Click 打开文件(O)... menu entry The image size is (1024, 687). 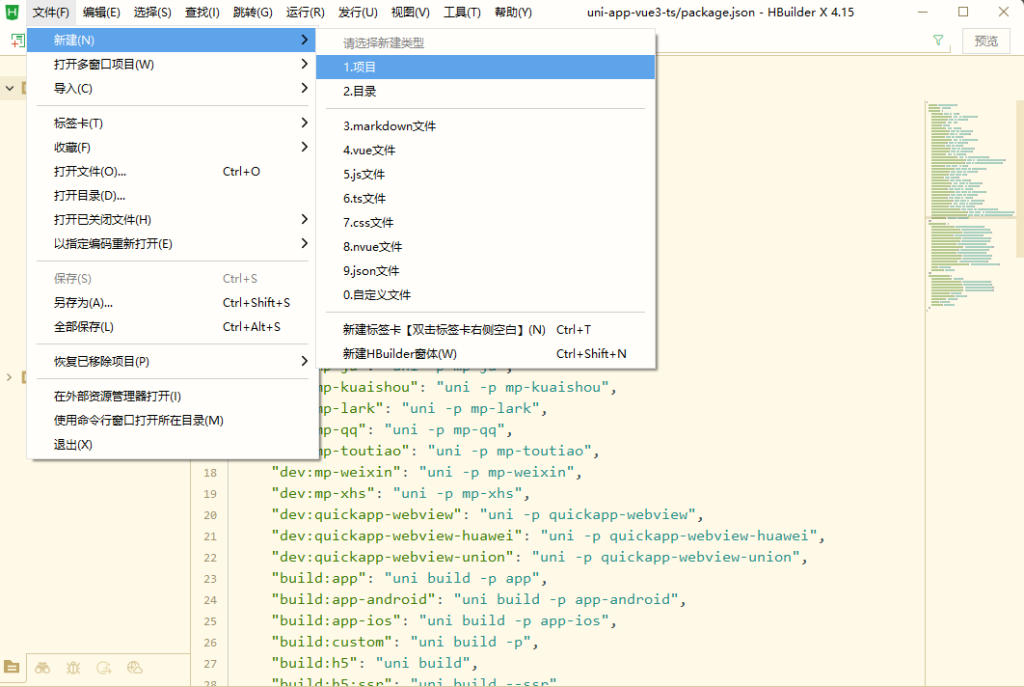click(90, 172)
